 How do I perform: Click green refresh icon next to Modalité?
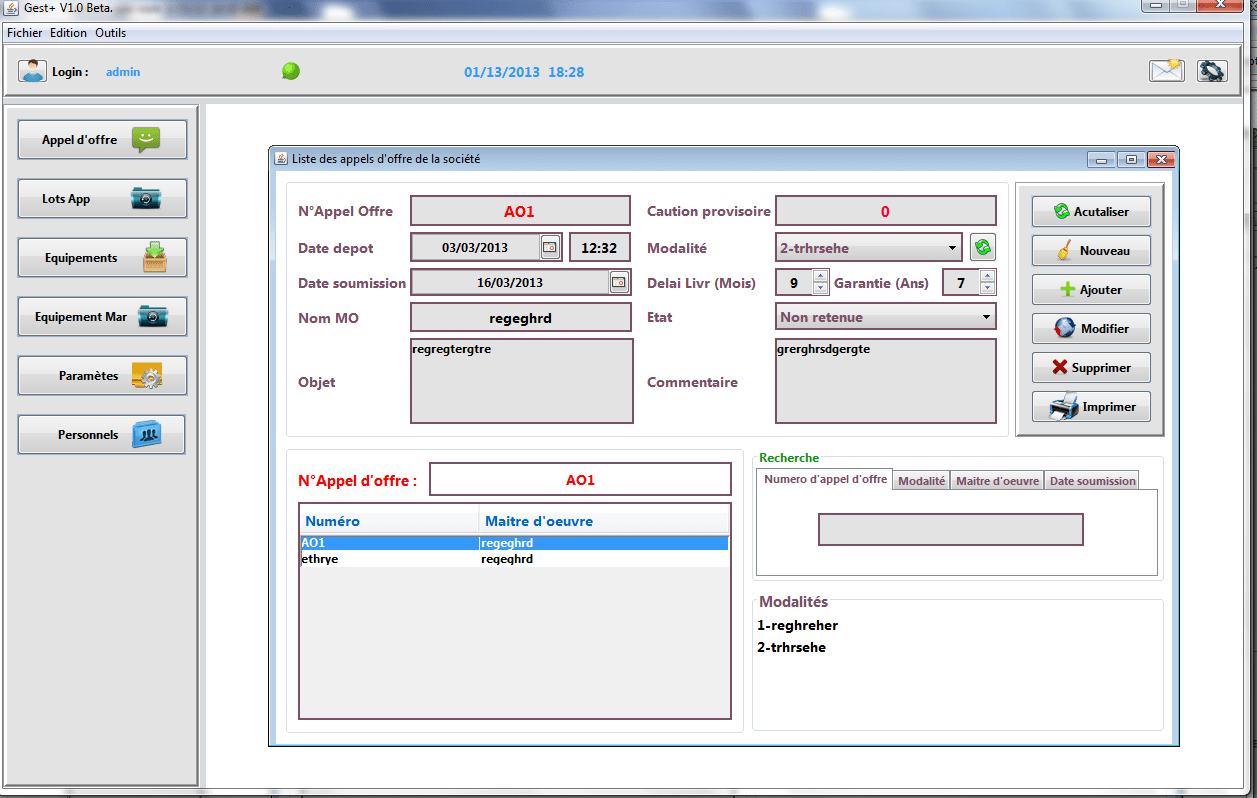tap(983, 247)
